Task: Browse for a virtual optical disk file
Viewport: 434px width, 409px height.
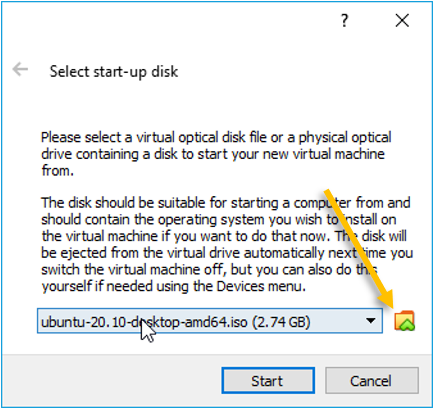Action: coord(405,321)
